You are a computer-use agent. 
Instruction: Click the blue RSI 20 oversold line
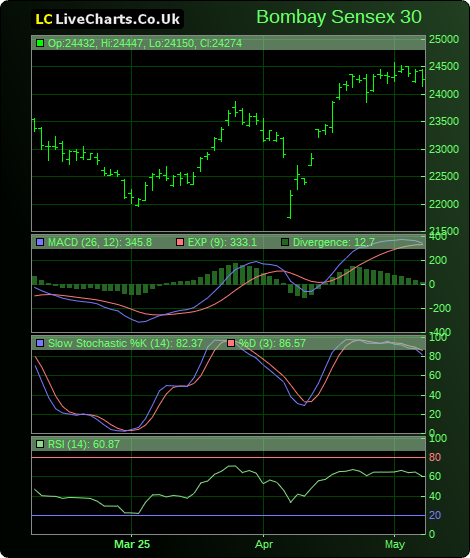[228, 515]
